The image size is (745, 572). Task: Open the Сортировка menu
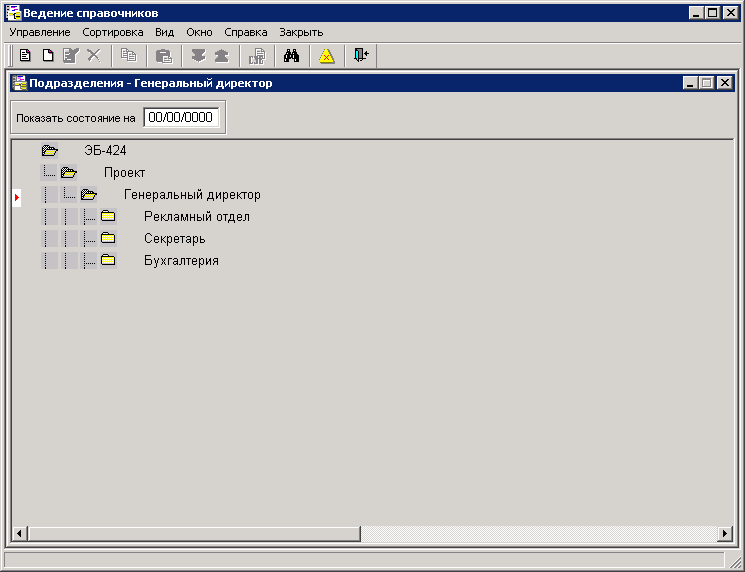pyautogui.click(x=113, y=32)
